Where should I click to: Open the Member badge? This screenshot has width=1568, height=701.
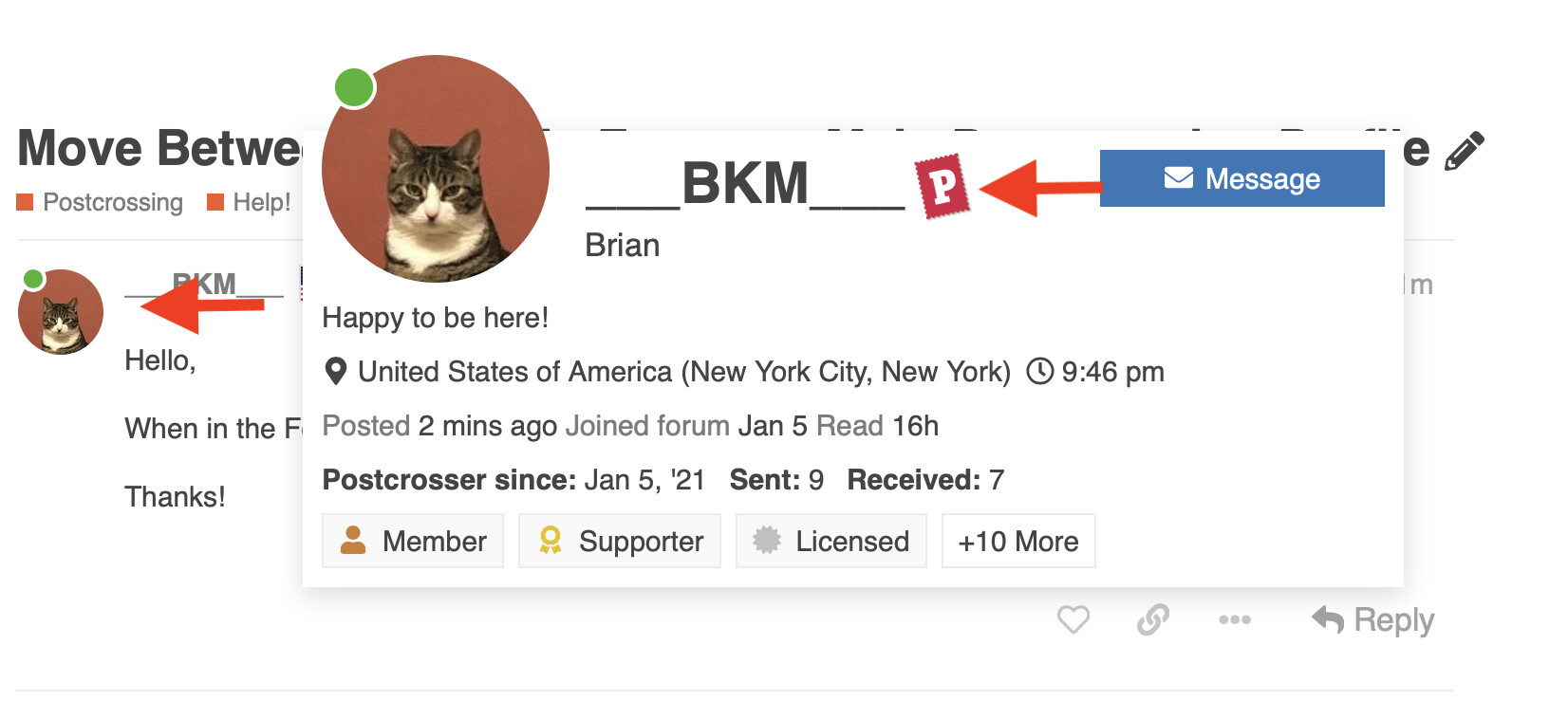tap(413, 541)
